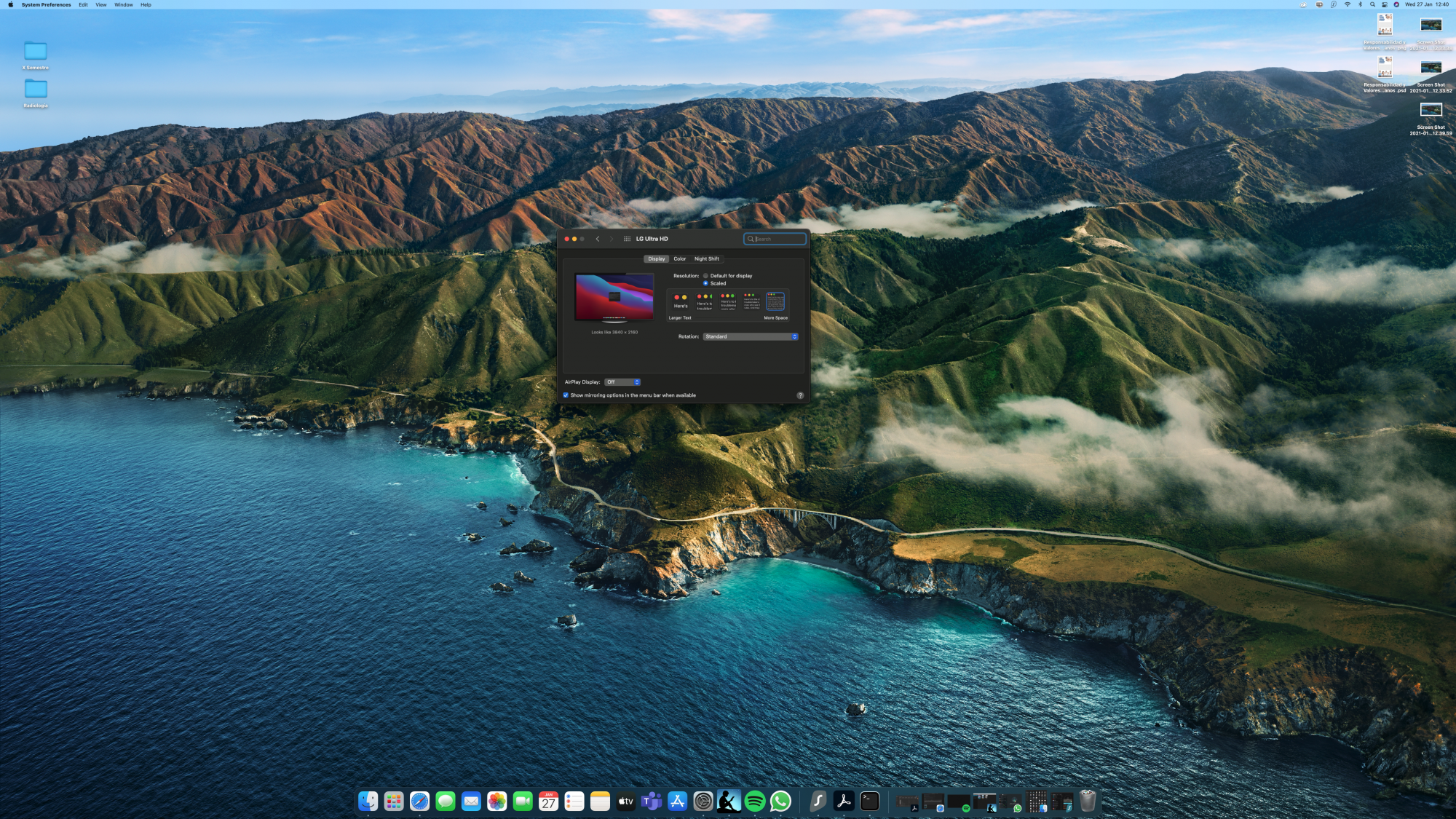This screenshot has height=819, width=1456.
Task: Expand the AirPlay Display dropdown
Action: pyautogui.click(x=622, y=382)
